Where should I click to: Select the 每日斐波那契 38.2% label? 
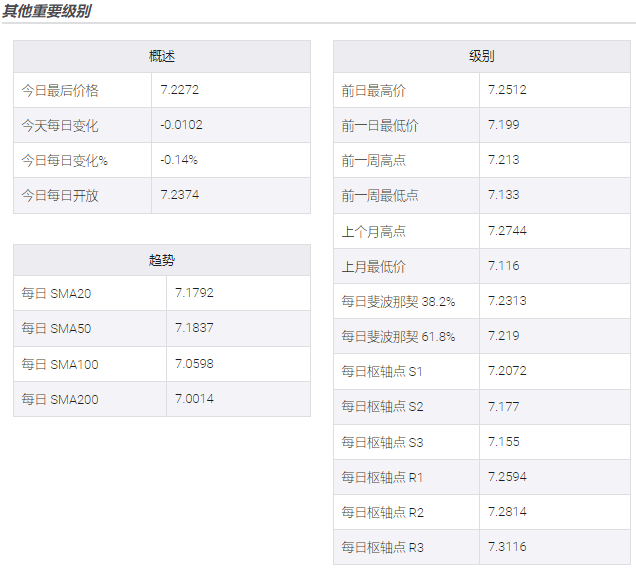pyautogui.click(x=398, y=301)
